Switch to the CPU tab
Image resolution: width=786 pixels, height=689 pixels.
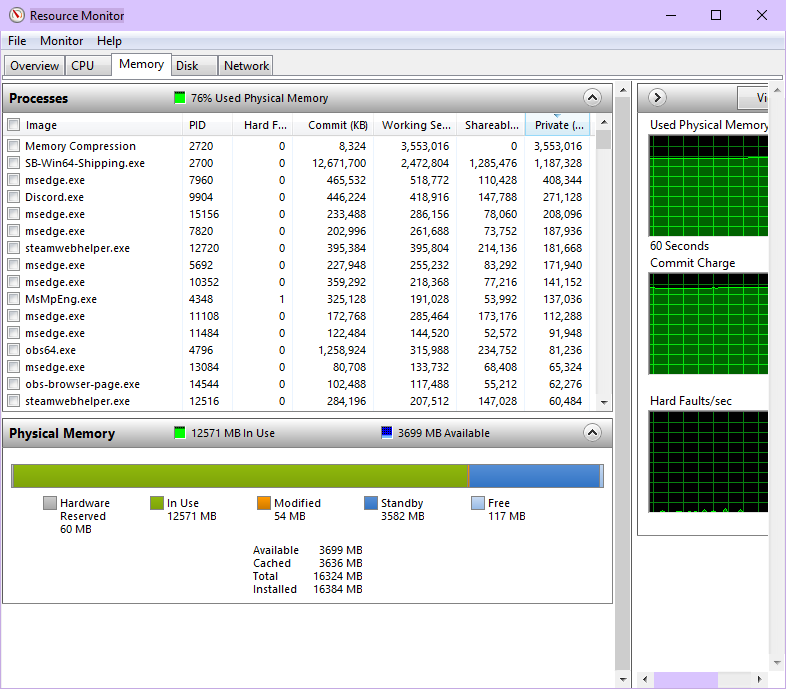88,66
